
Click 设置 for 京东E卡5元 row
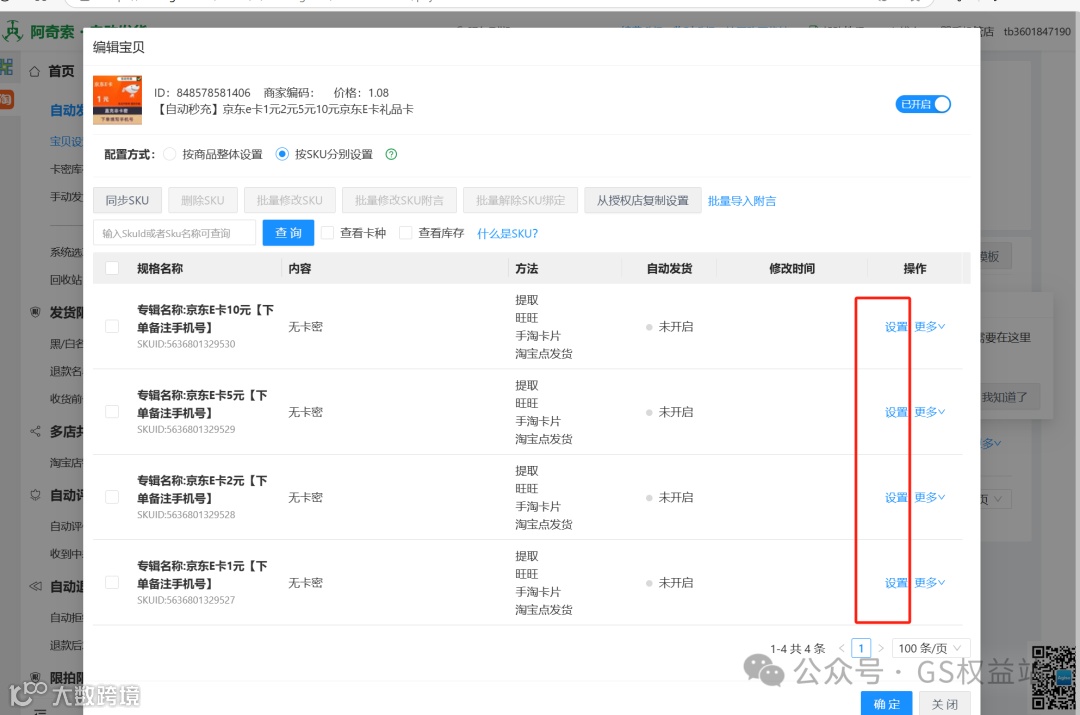point(895,412)
